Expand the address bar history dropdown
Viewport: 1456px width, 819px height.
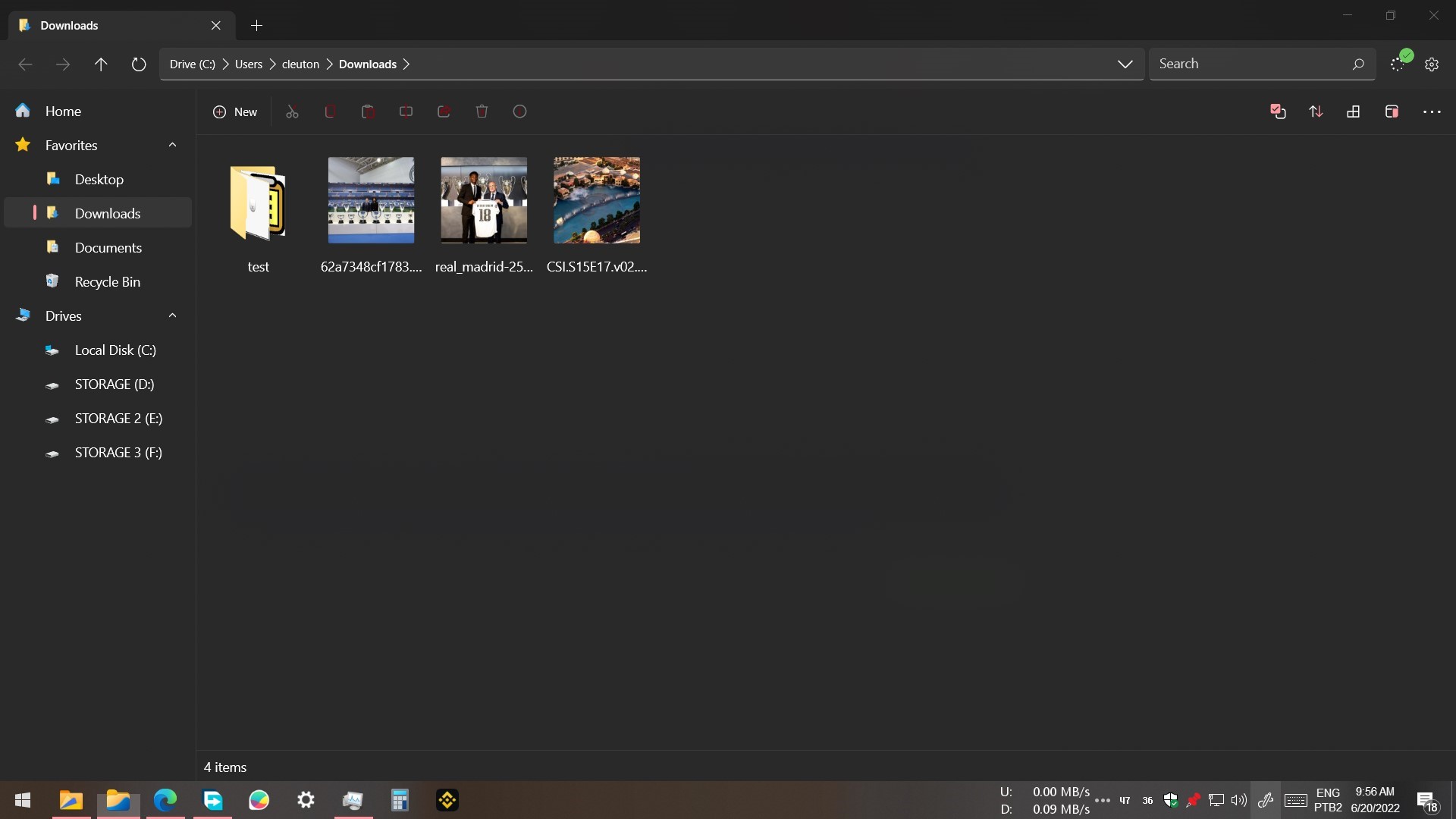[1125, 64]
